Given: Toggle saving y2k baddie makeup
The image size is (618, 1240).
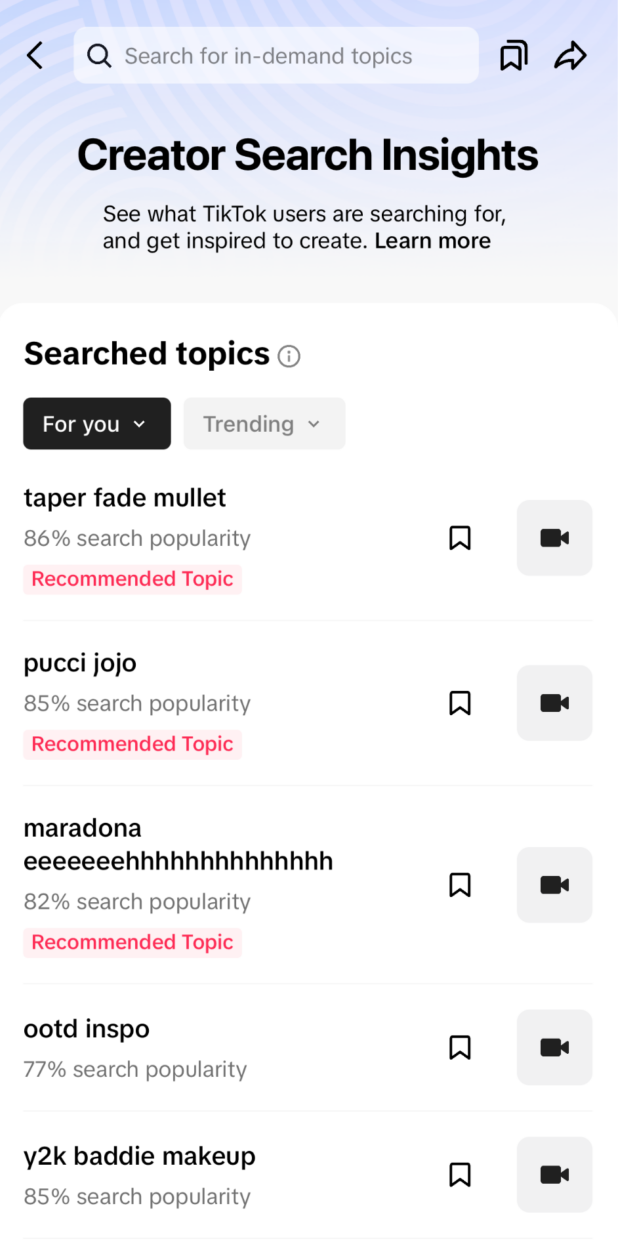Looking at the screenshot, I should [460, 1175].
